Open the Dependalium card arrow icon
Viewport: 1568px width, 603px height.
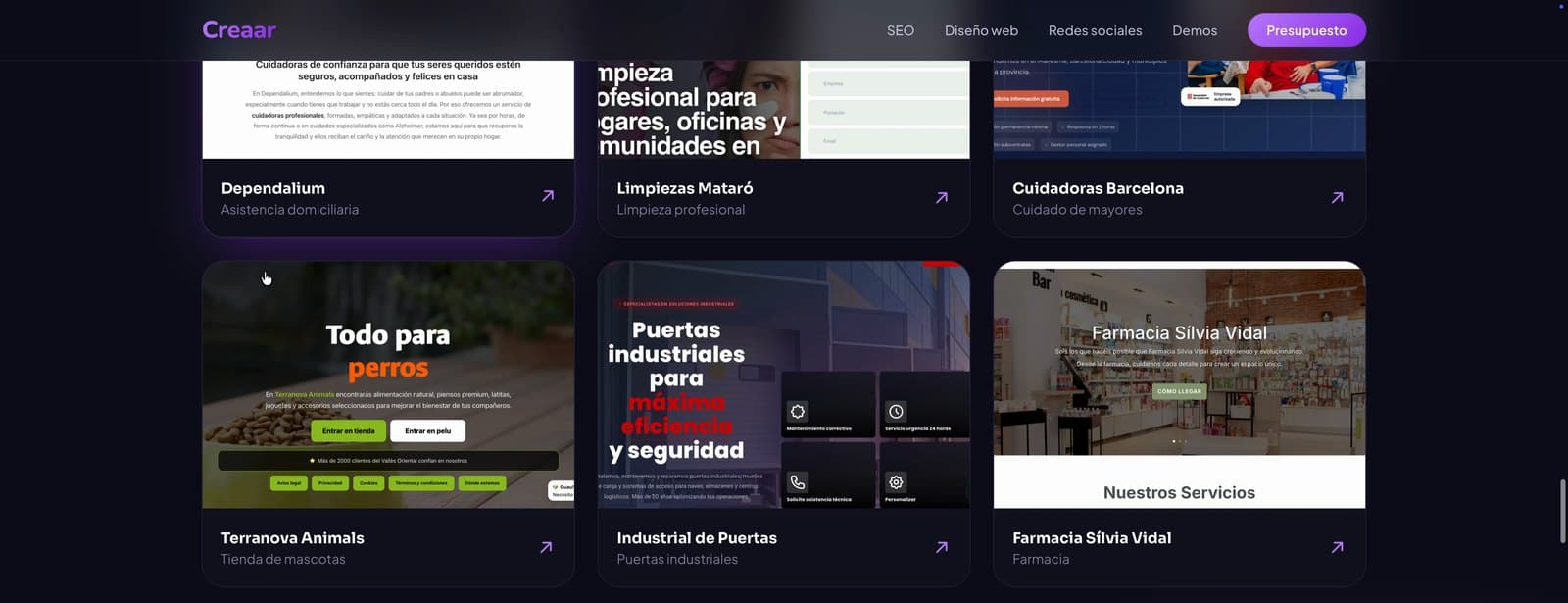[548, 196]
